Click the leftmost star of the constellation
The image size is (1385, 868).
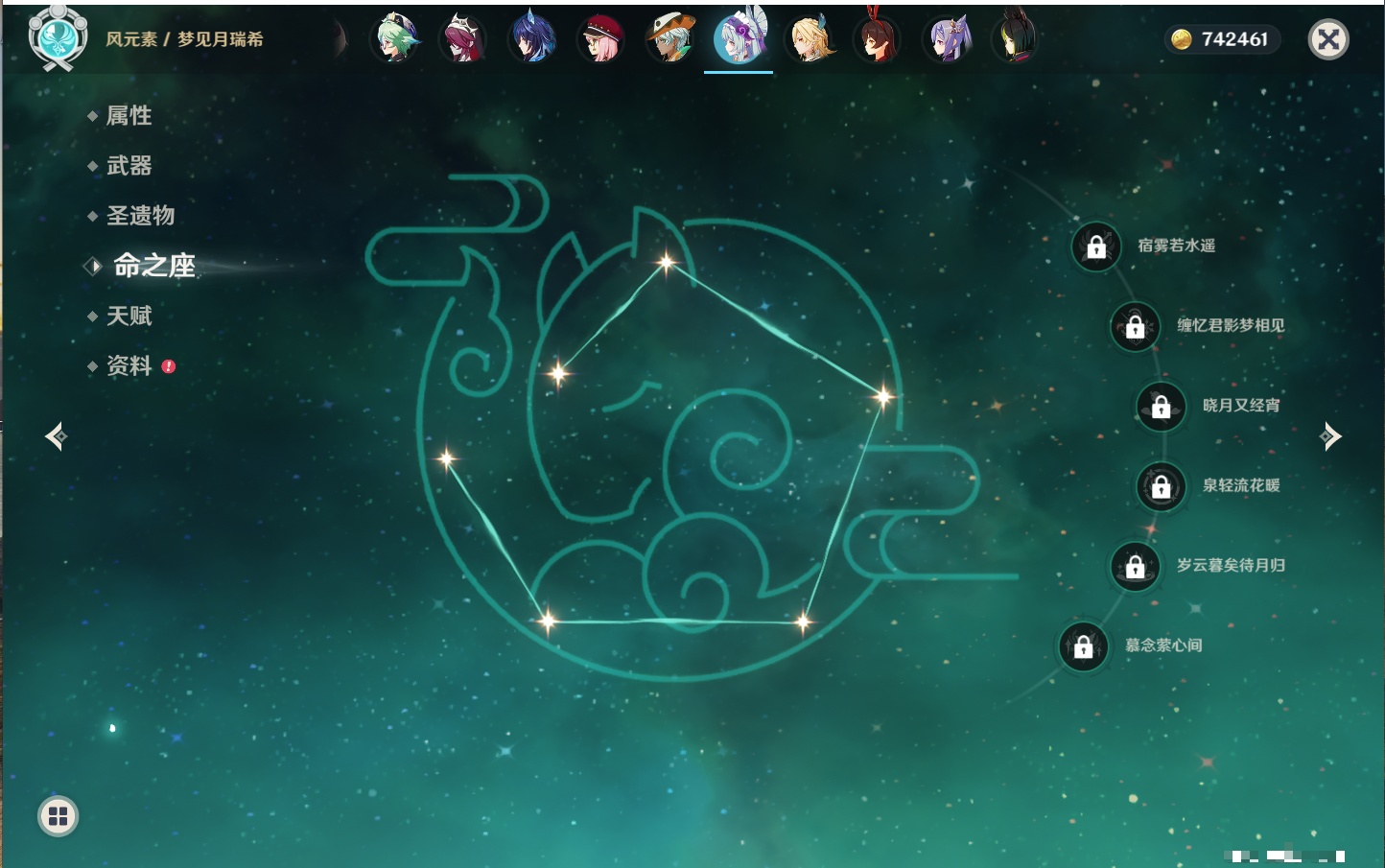(x=446, y=458)
